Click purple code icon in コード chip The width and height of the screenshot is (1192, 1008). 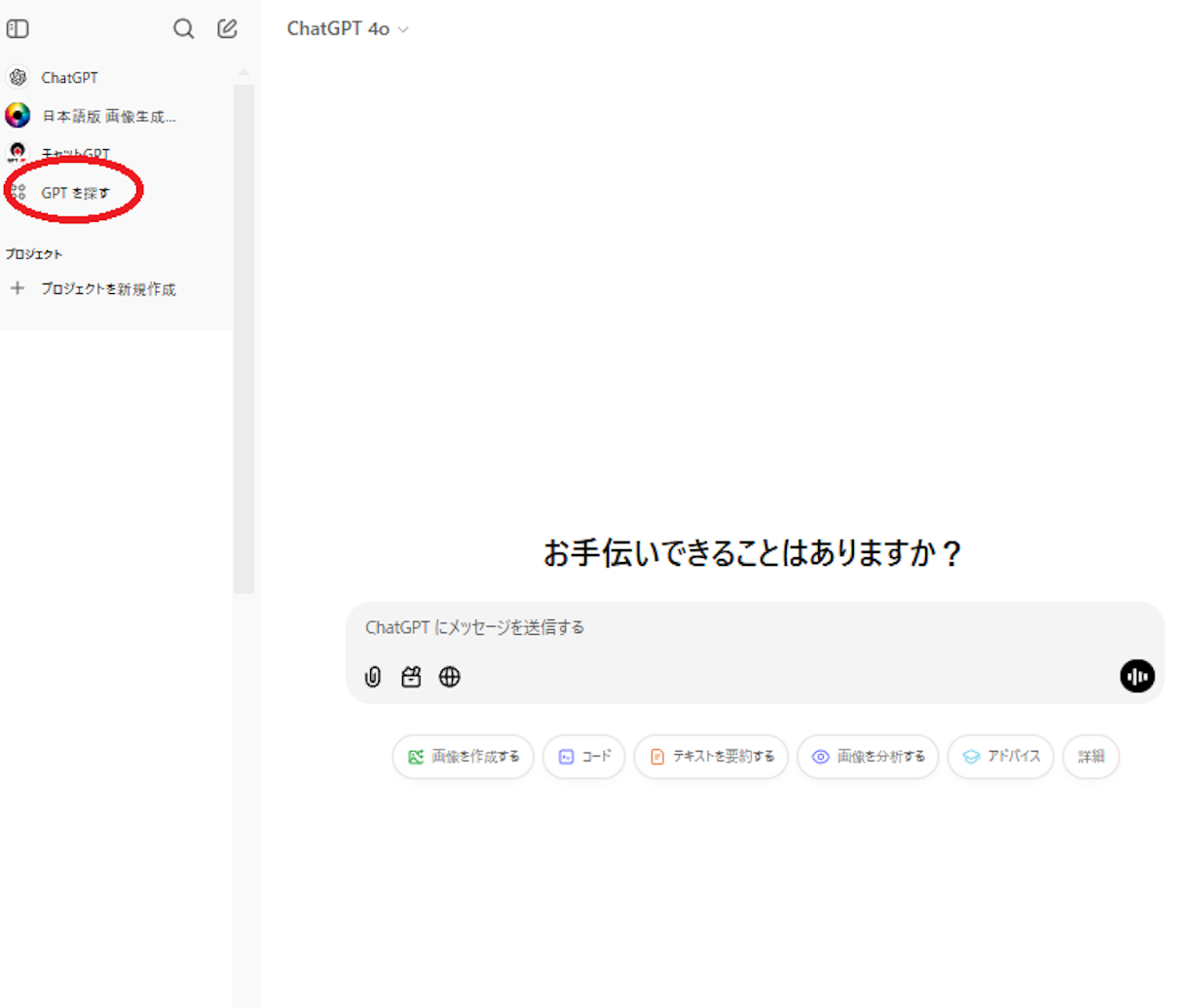566,757
